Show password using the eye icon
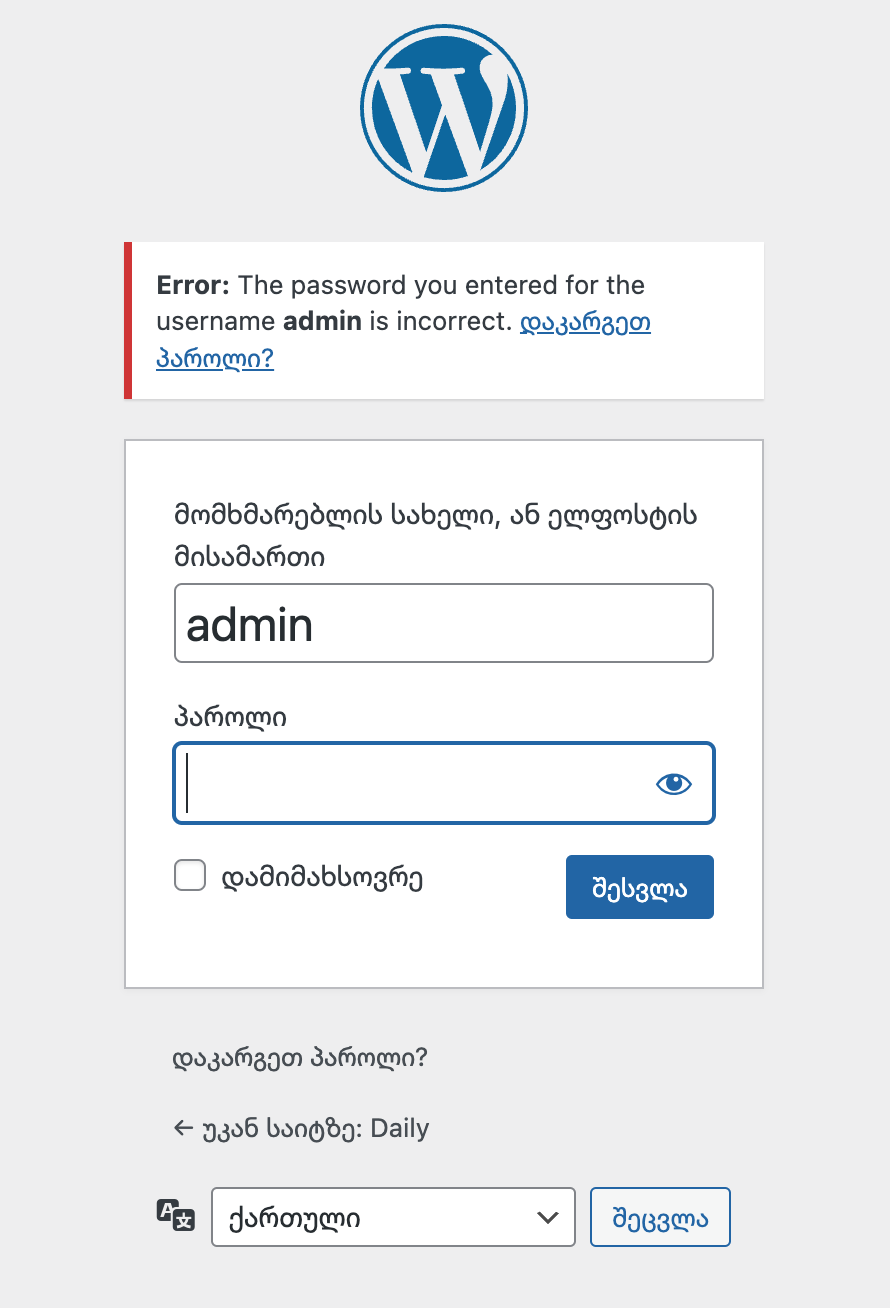 click(674, 784)
